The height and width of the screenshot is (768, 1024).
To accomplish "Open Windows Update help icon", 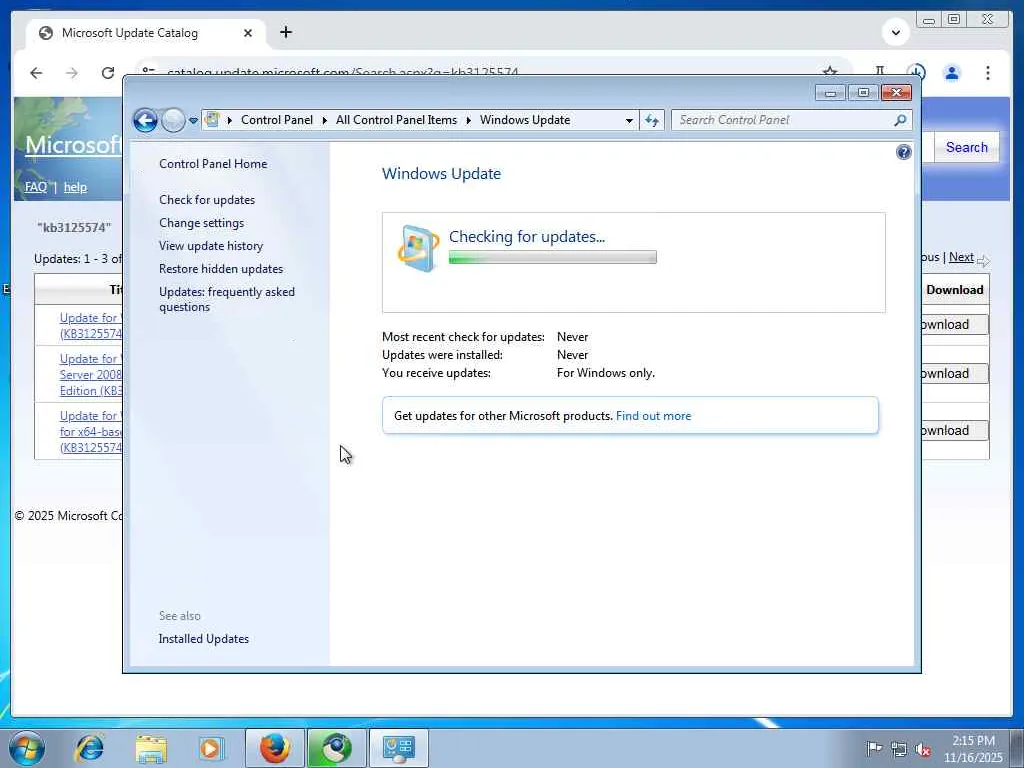I will pyautogui.click(x=903, y=152).
